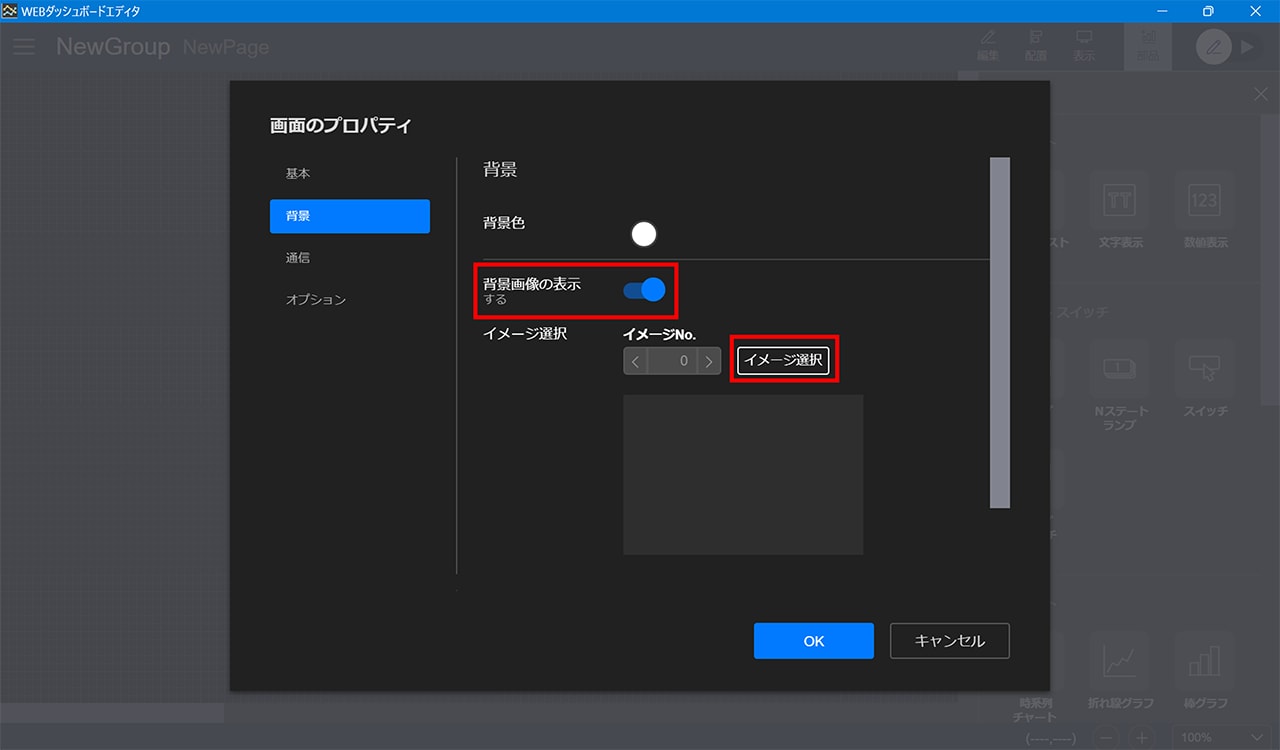Increase イメージNo. with the right arrow
The height and width of the screenshot is (750, 1280).
click(709, 361)
